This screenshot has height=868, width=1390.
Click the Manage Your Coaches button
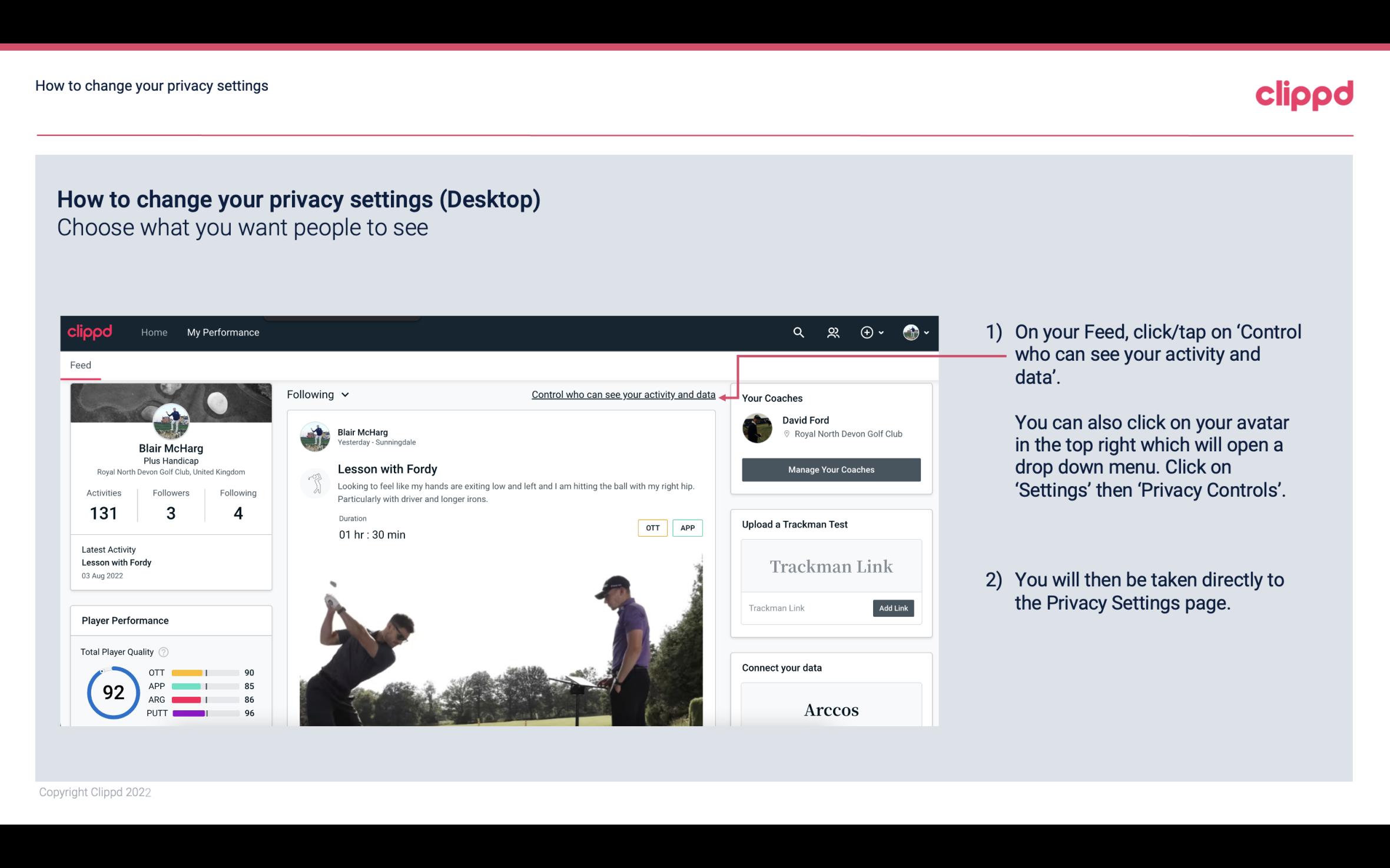click(x=830, y=469)
